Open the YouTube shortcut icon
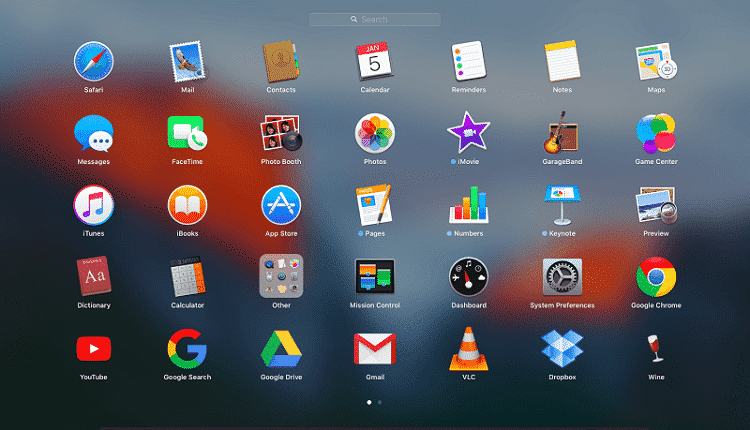The image size is (750, 430). click(94, 349)
